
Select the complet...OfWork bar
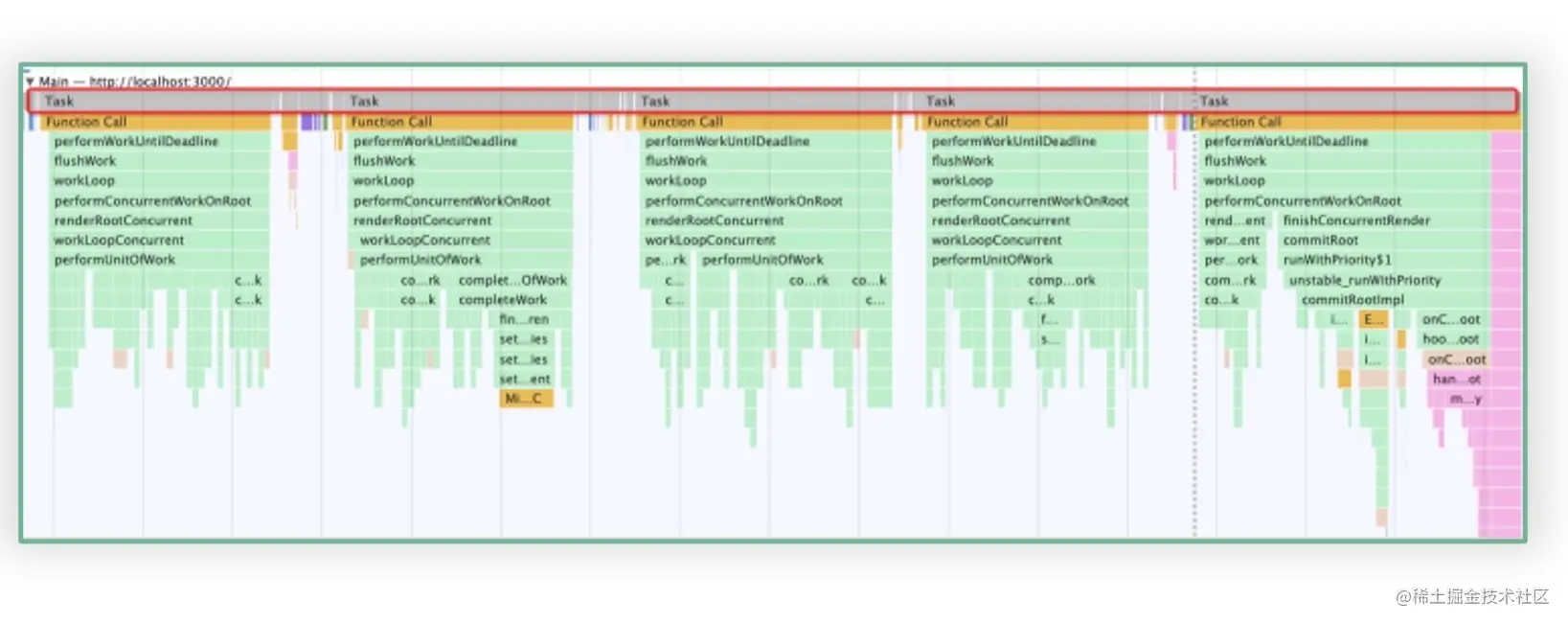pos(512,280)
